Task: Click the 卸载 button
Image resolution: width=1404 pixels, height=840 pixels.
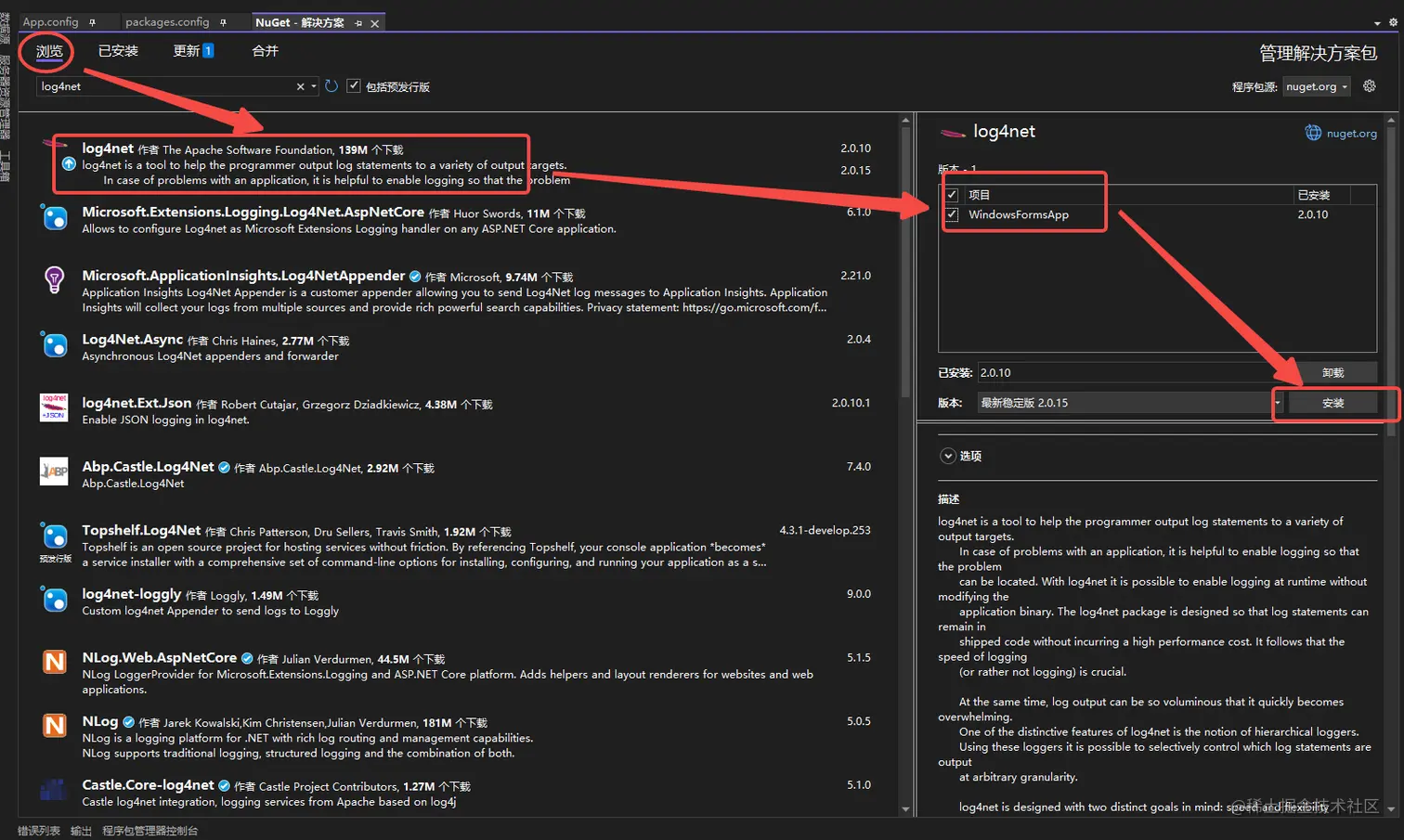Action: (1332, 372)
